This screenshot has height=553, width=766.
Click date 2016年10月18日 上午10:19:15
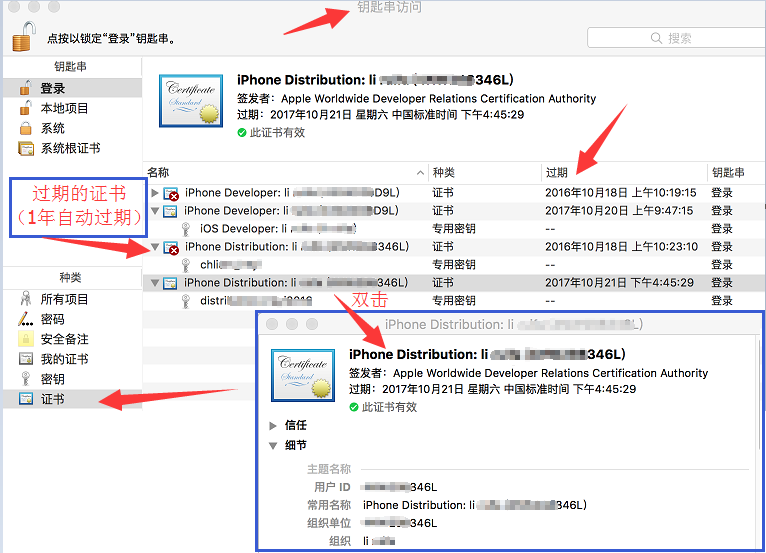[x=620, y=192]
